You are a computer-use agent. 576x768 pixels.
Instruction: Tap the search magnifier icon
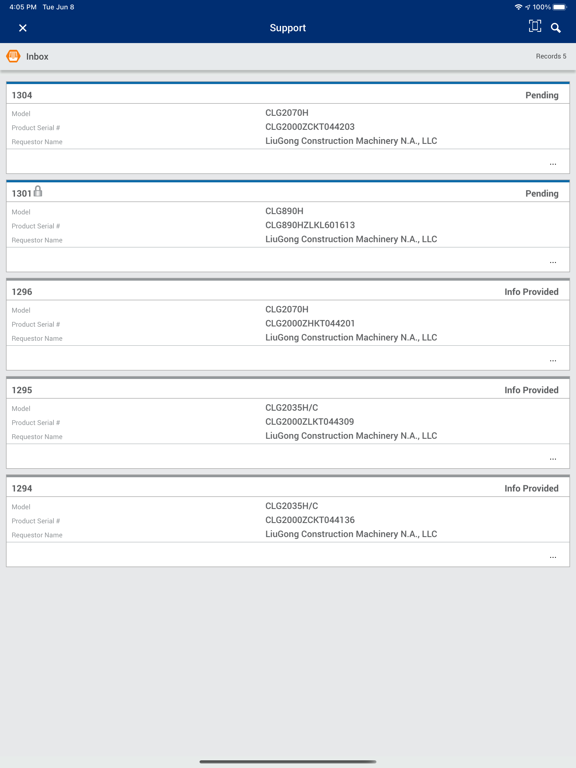tap(555, 28)
